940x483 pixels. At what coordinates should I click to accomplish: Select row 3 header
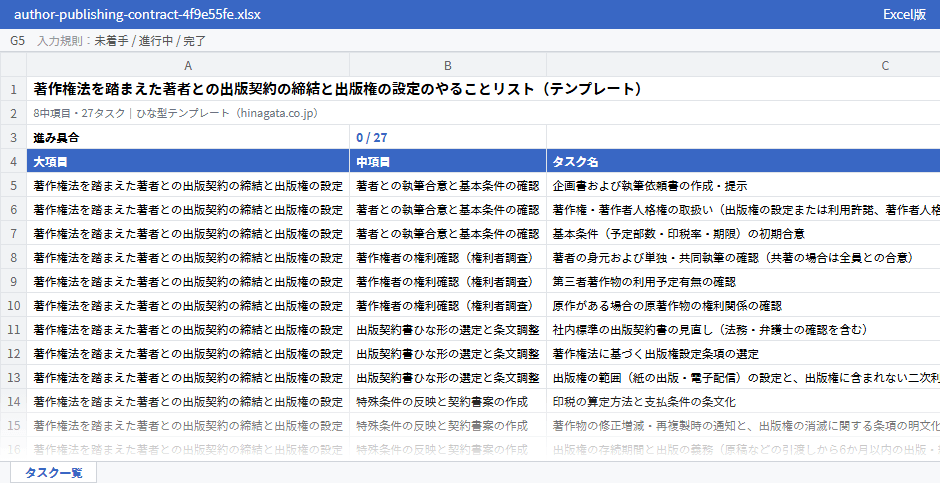[13, 137]
